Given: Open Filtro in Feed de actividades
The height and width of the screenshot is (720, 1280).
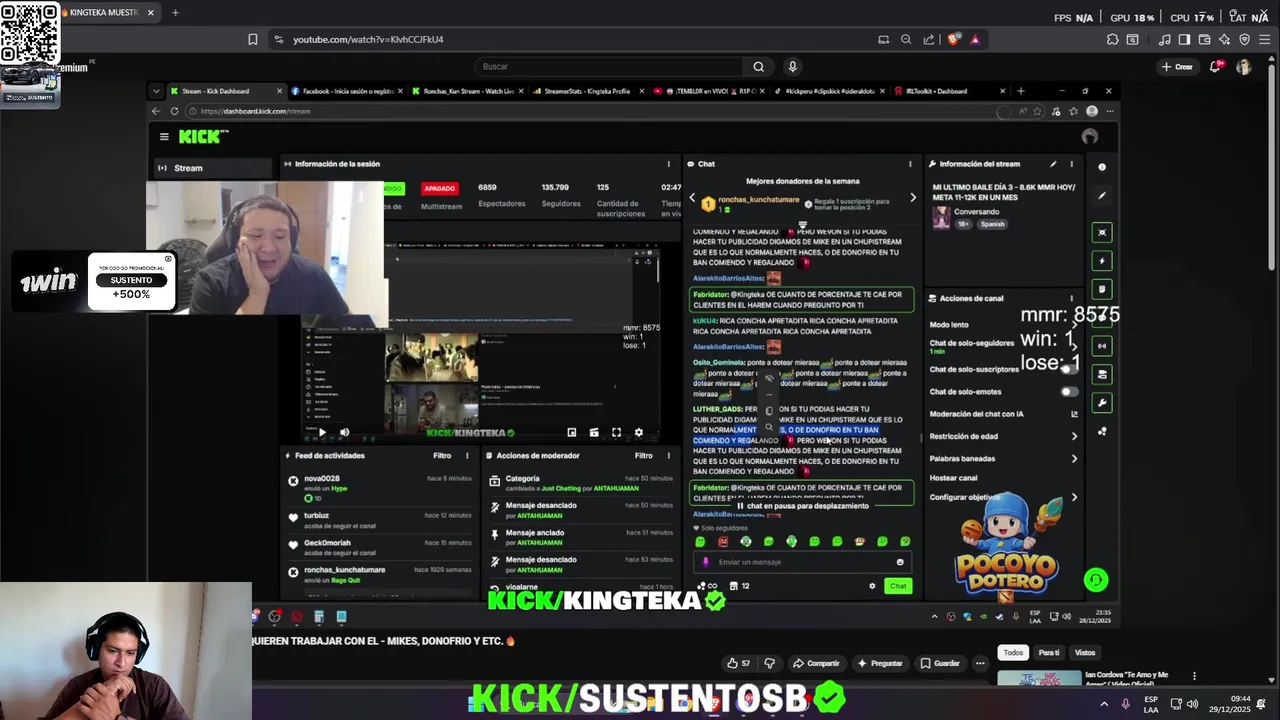Looking at the screenshot, I should click(442, 456).
